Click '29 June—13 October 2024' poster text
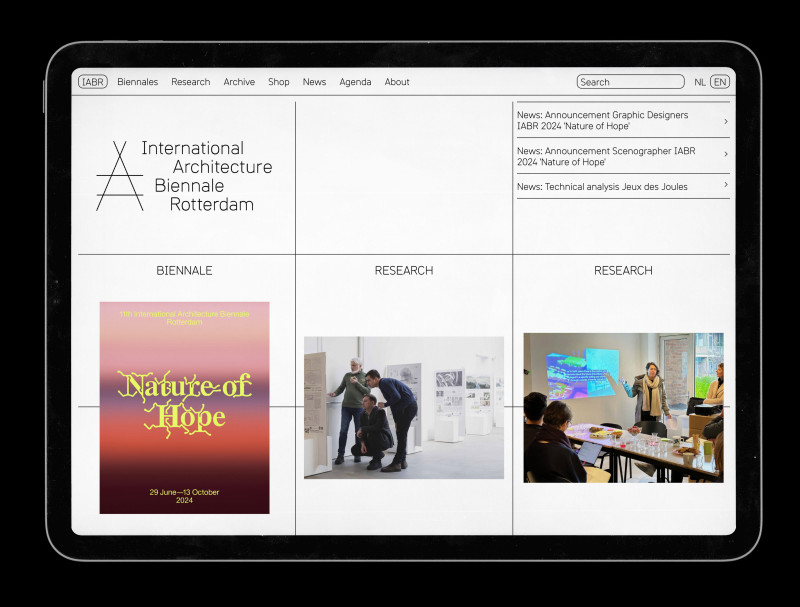This screenshot has width=800, height=607. [184, 496]
